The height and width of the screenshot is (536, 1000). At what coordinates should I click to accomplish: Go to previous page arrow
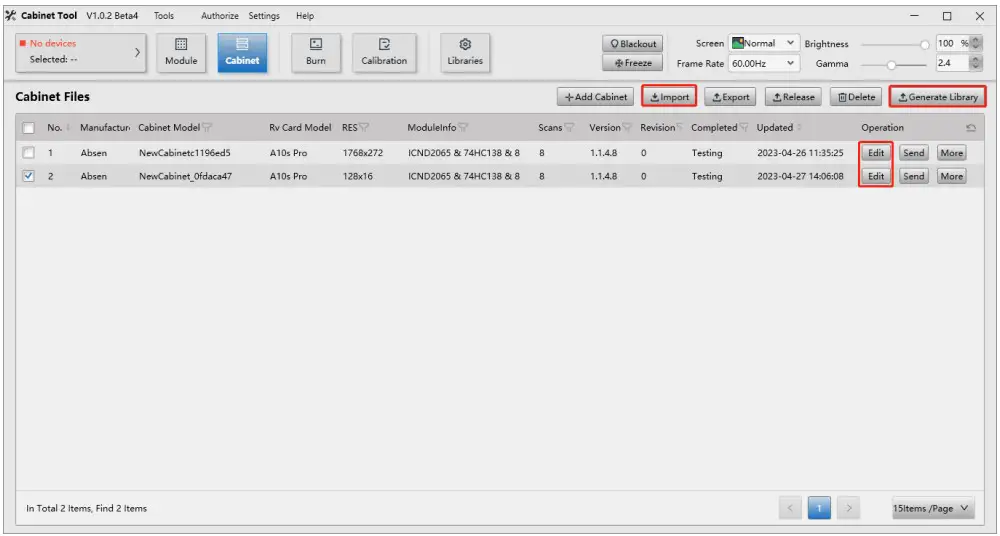click(790, 509)
